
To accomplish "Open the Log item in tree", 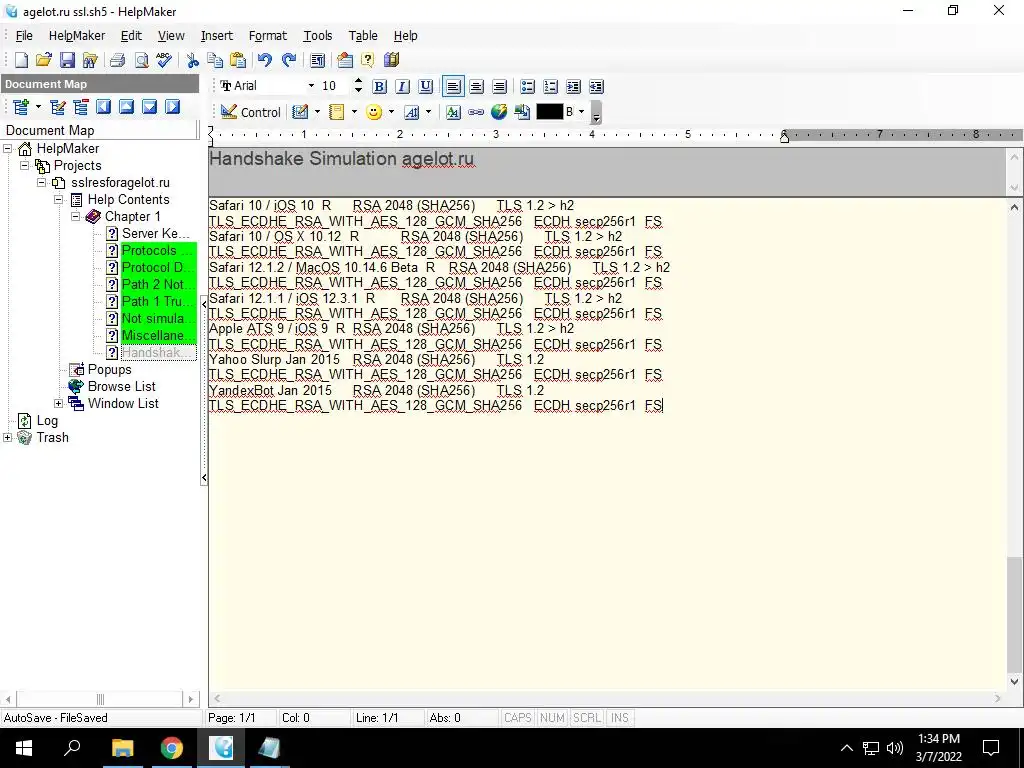I will click(x=47, y=421).
